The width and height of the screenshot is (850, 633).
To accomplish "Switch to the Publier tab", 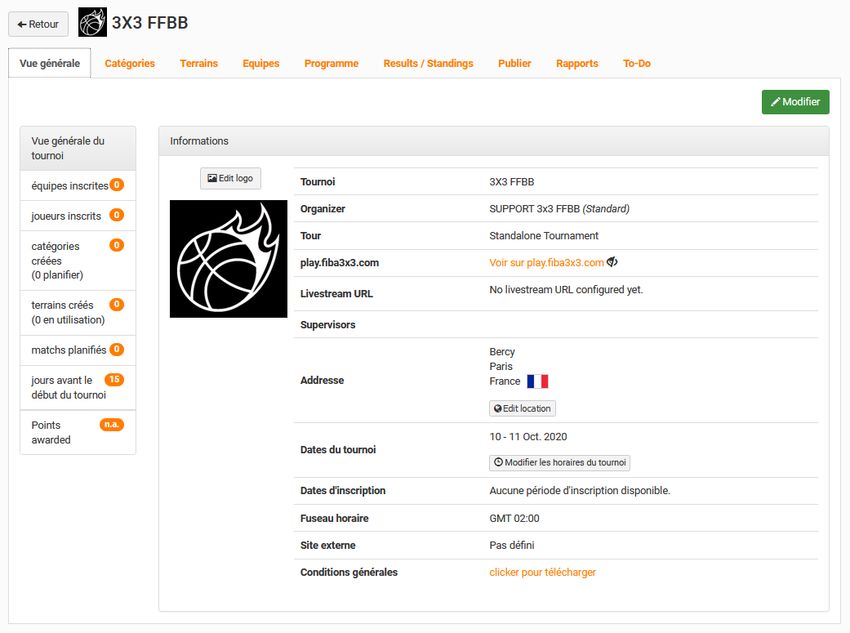I will [x=514, y=63].
